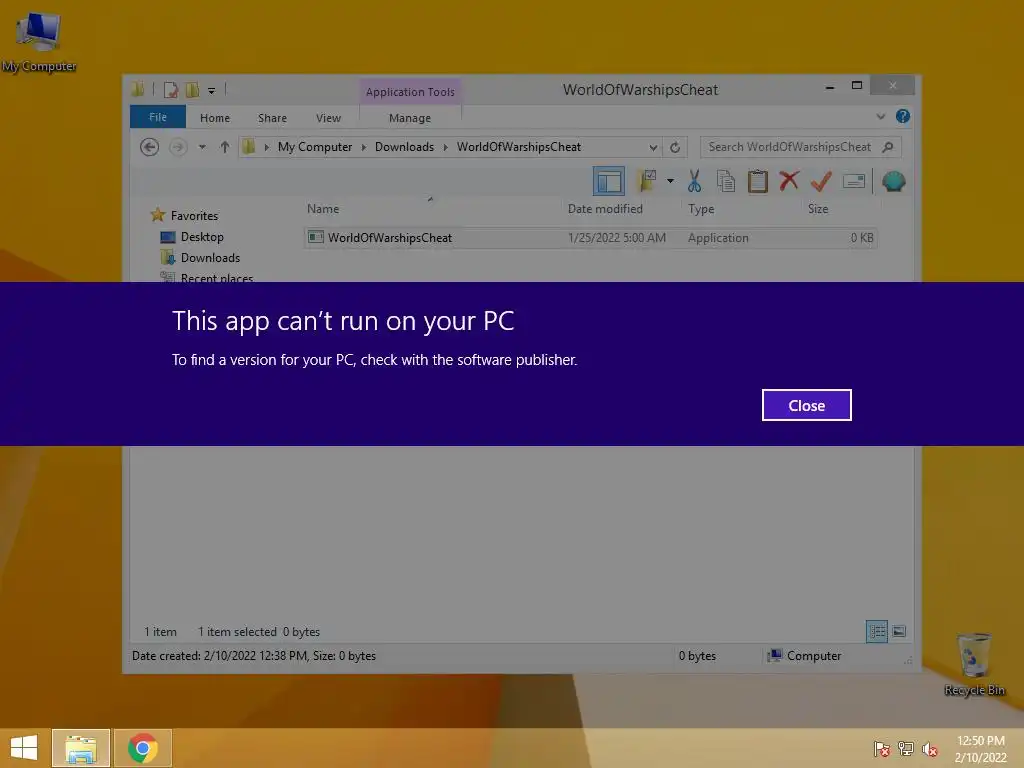Viewport: 1024px width, 768px height.
Task: Select Downloads in the Favorites list
Action: pos(200,257)
